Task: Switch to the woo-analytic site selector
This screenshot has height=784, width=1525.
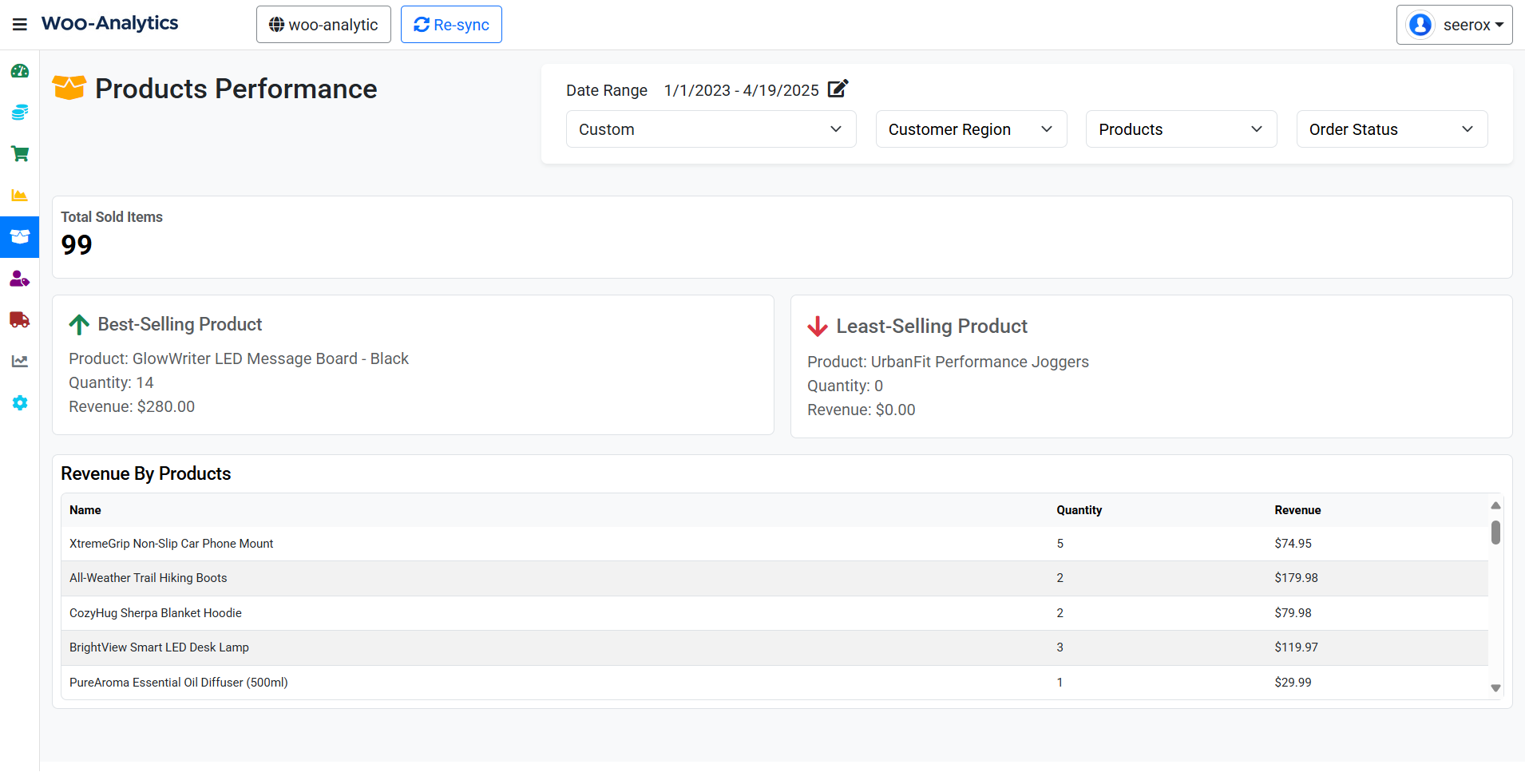Action: tap(323, 24)
